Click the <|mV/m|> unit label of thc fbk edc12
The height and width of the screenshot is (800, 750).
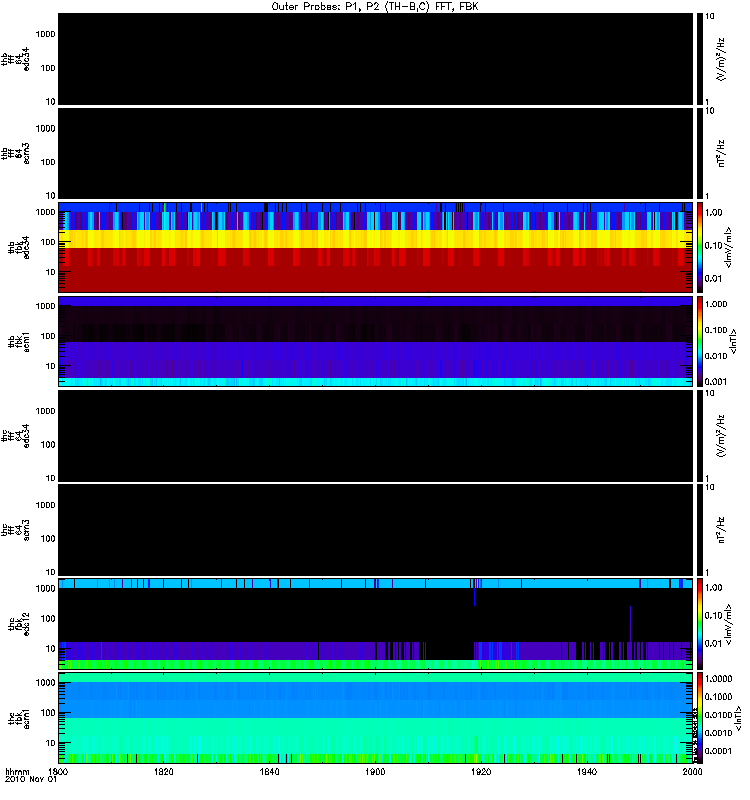(728, 624)
